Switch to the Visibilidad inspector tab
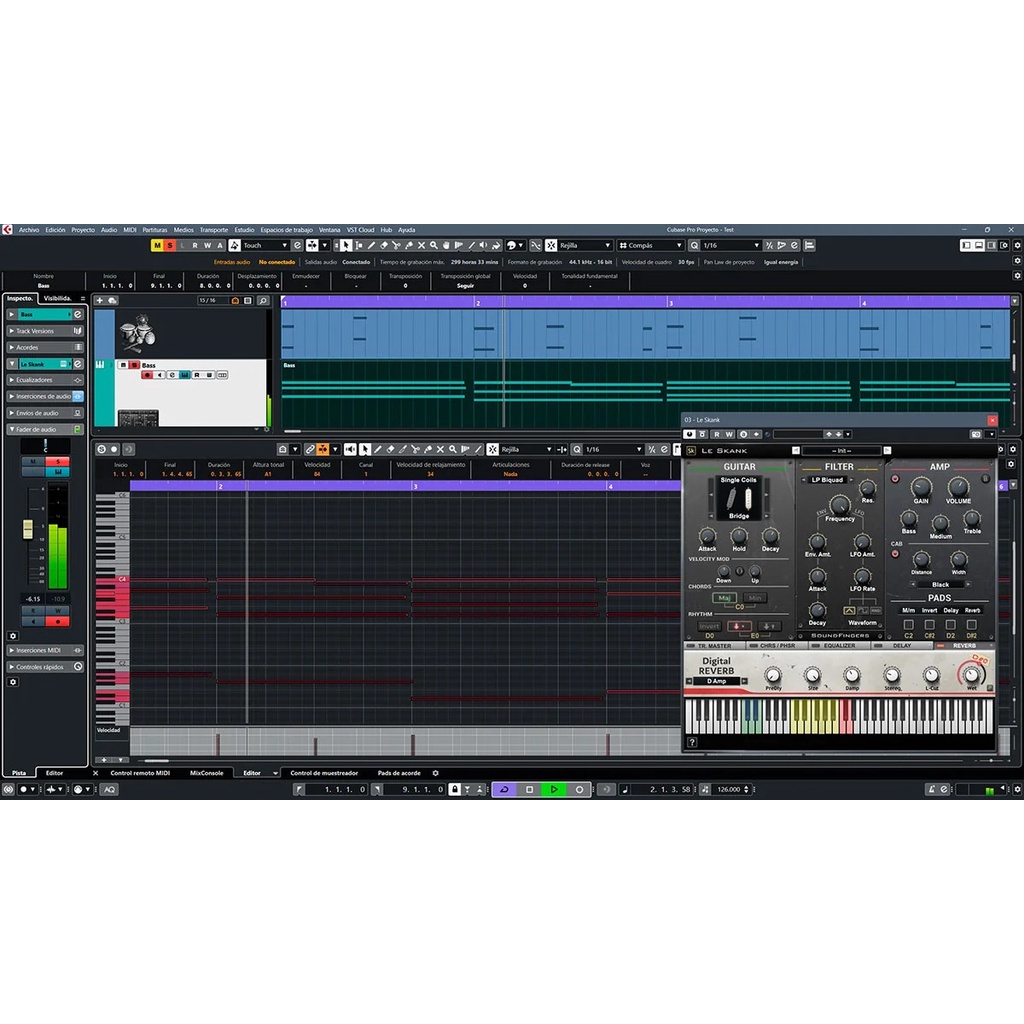Viewport: 1024px width, 1024px height. click(57, 298)
